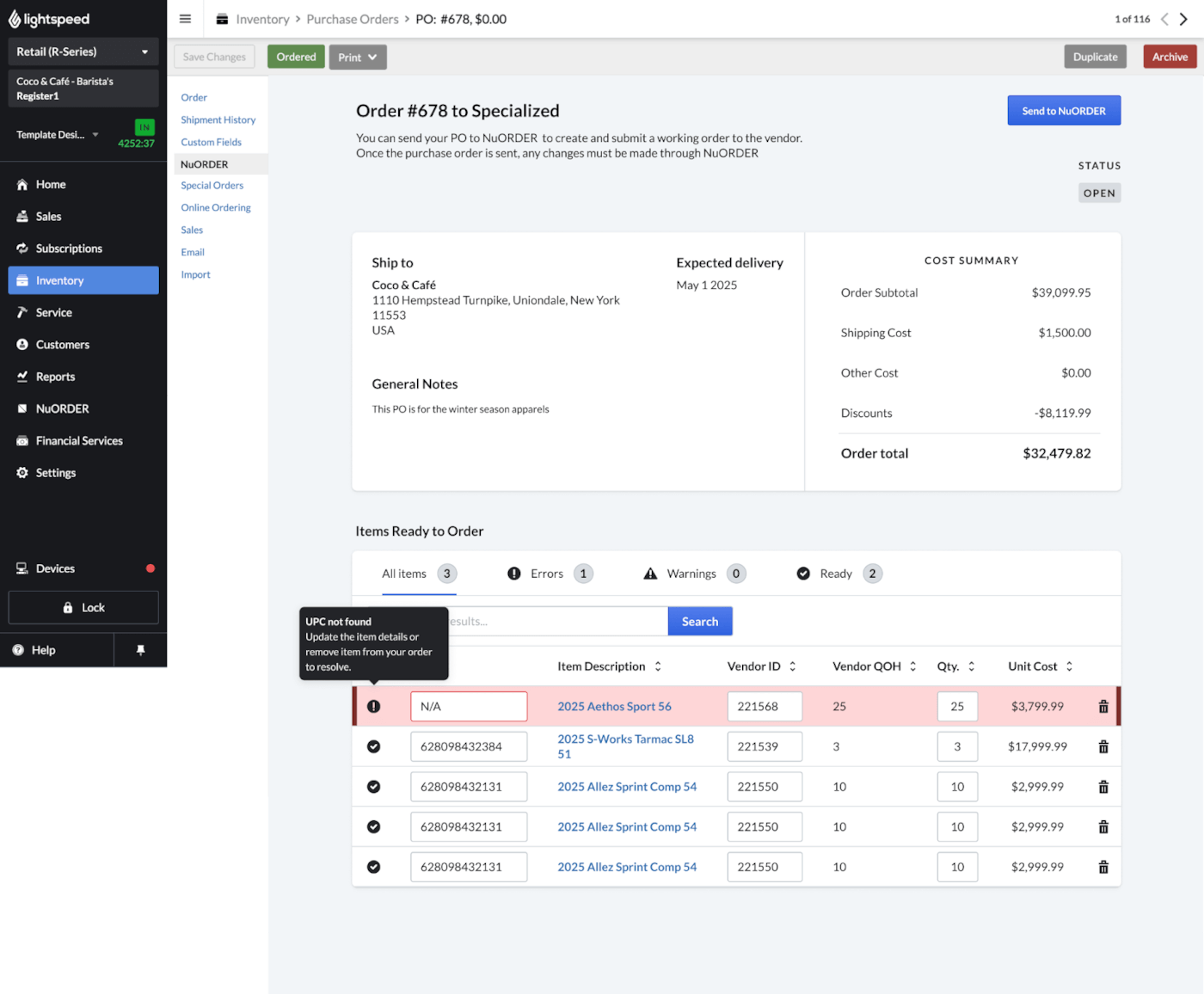Click the Duplicate button
The height and width of the screenshot is (994, 1204).
point(1096,57)
